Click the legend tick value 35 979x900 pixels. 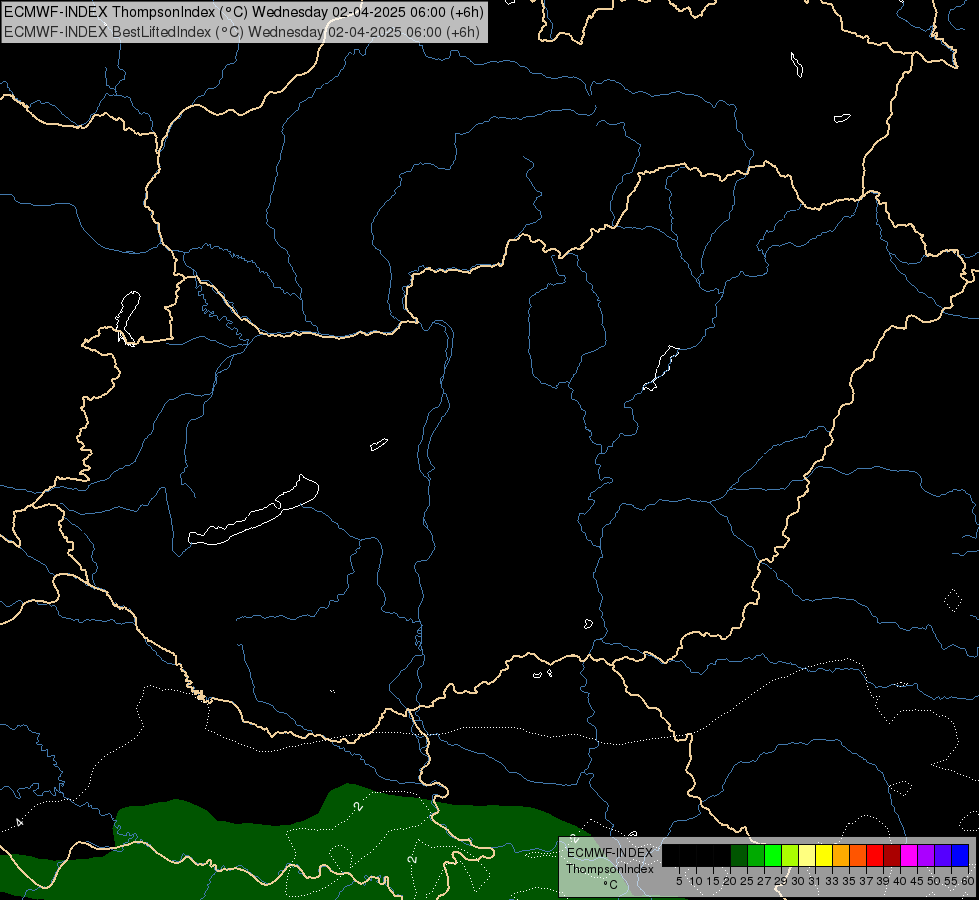tap(849, 881)
